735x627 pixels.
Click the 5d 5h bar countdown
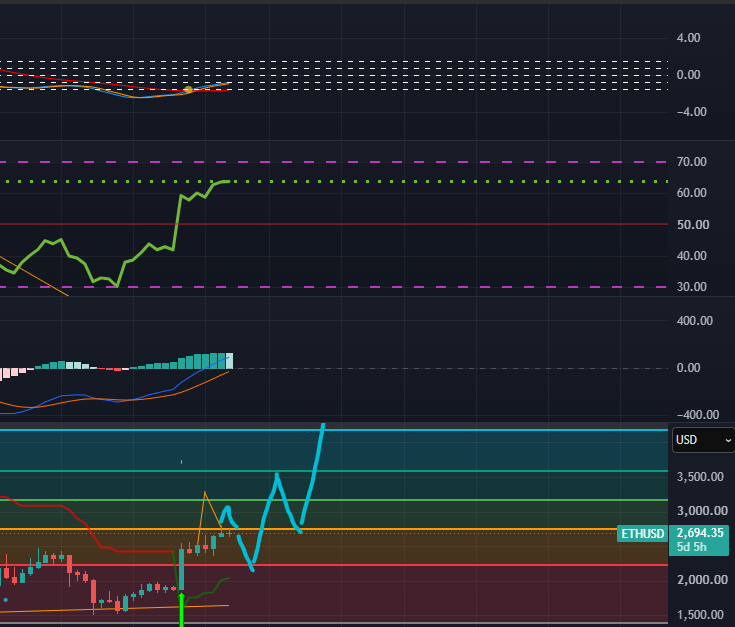pos(691,546)
